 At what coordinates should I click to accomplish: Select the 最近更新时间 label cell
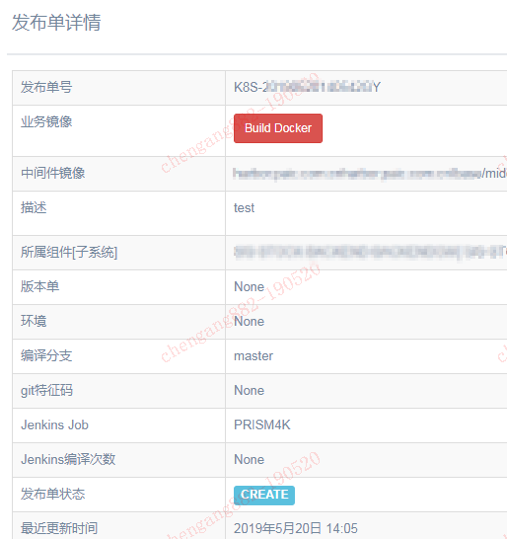[119, 526]
